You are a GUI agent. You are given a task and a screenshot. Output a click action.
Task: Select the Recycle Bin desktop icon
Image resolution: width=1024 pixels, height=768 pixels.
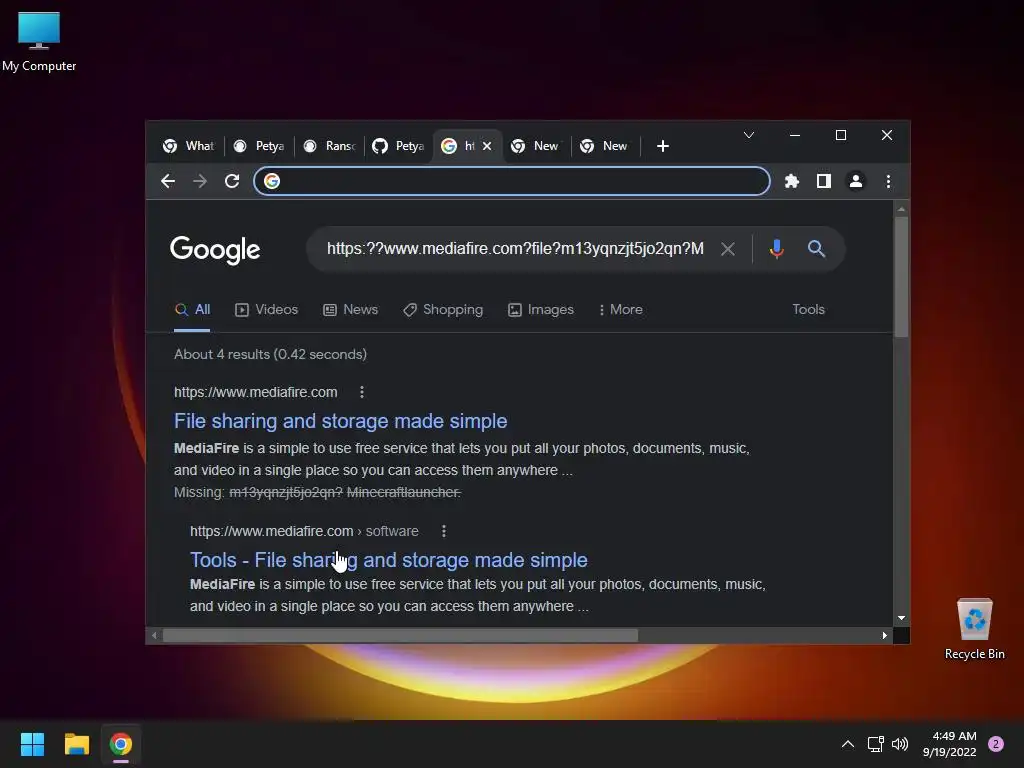tap(974, 629)
